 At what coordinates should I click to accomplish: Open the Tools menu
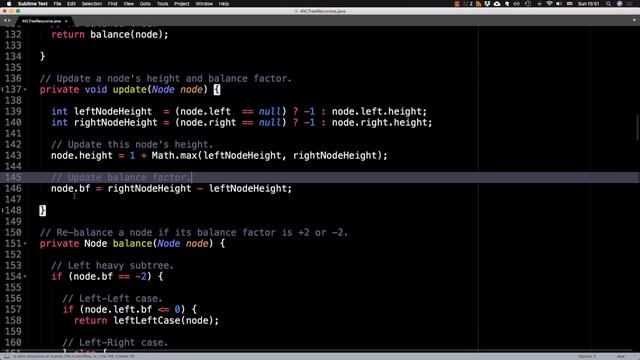162,4
